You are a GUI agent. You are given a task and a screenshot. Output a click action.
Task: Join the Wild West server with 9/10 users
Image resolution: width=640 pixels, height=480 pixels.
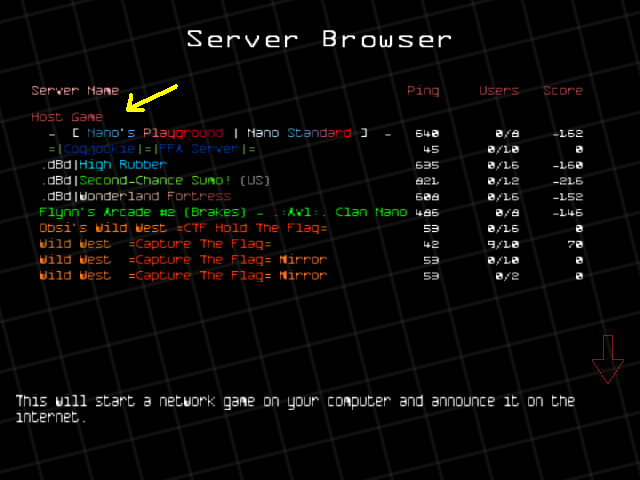tap(155, 244)
